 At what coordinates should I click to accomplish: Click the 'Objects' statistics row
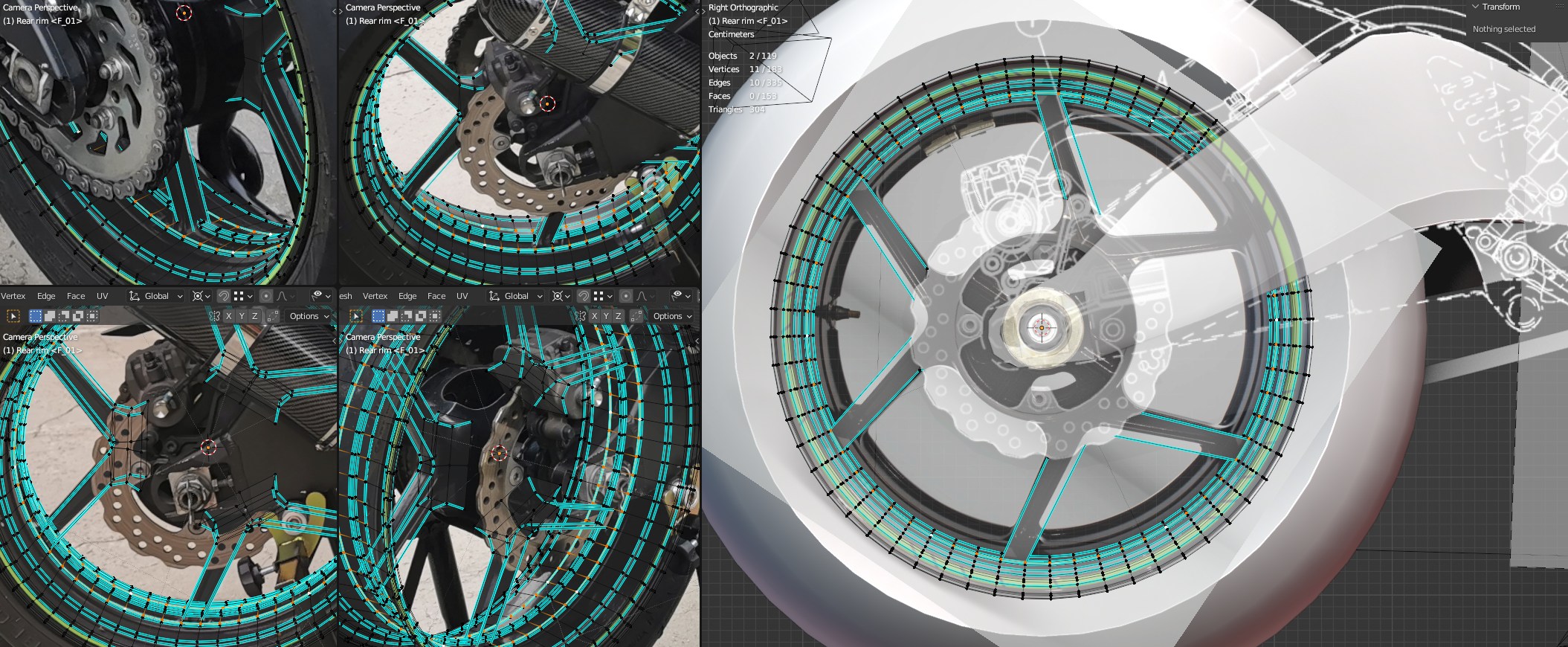(x=742, y=56)
